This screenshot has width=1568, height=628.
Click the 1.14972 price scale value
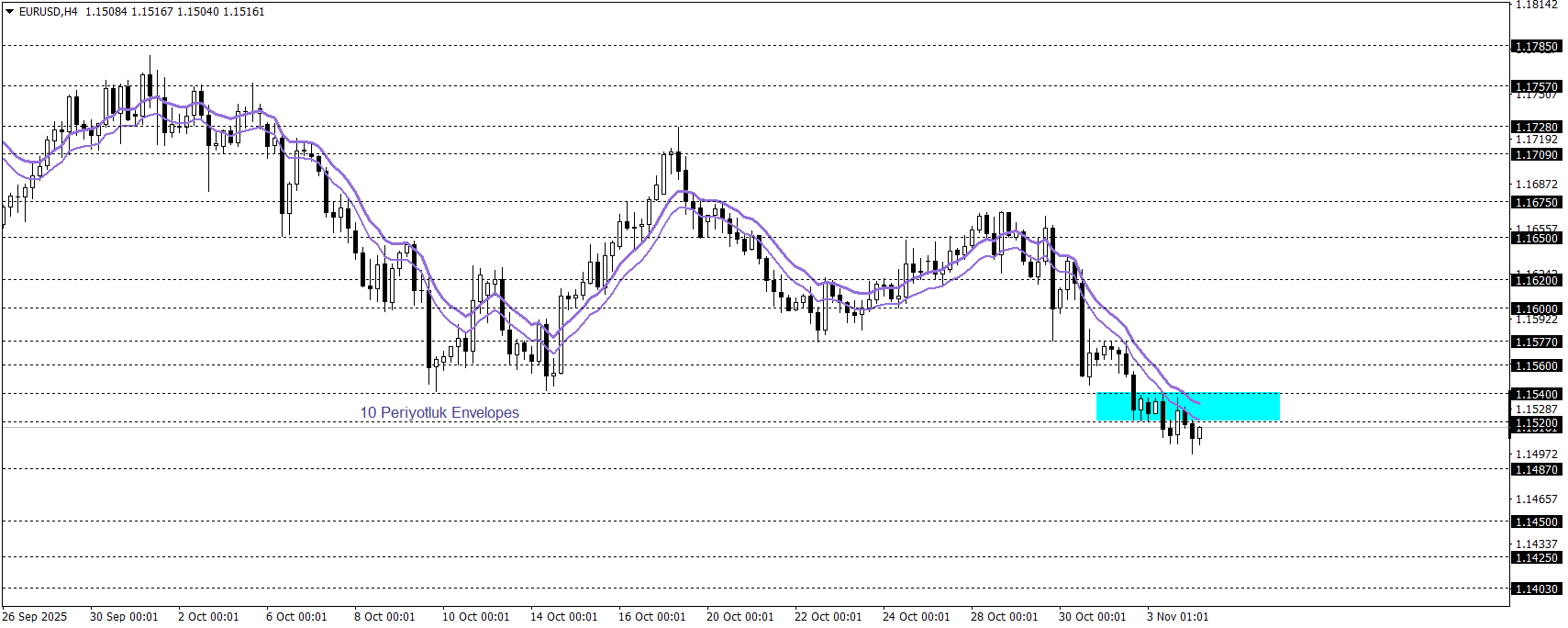pyautogui.click(x=1536, y=454)
